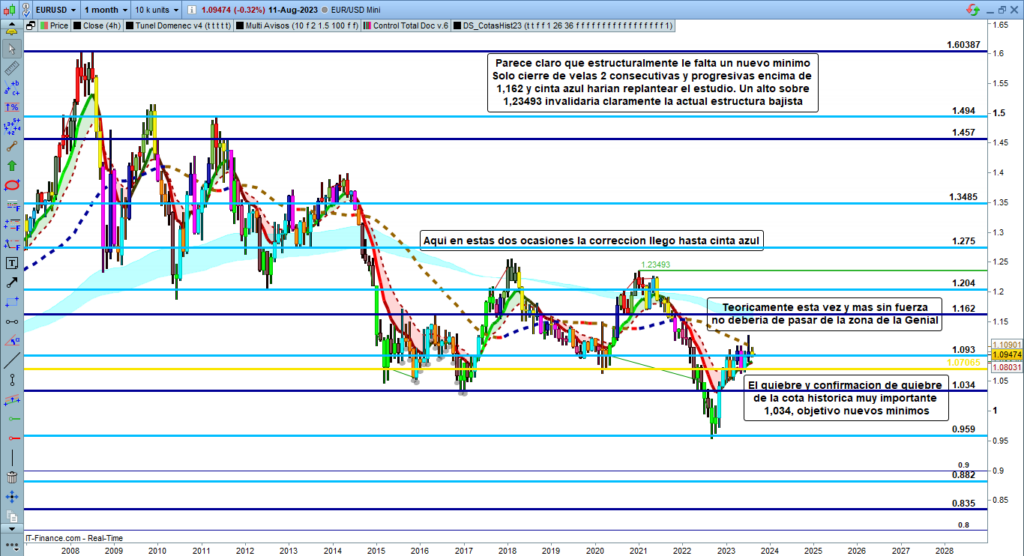Click the DS_CotasHist23 indicator color swatch

coord(457,27)
